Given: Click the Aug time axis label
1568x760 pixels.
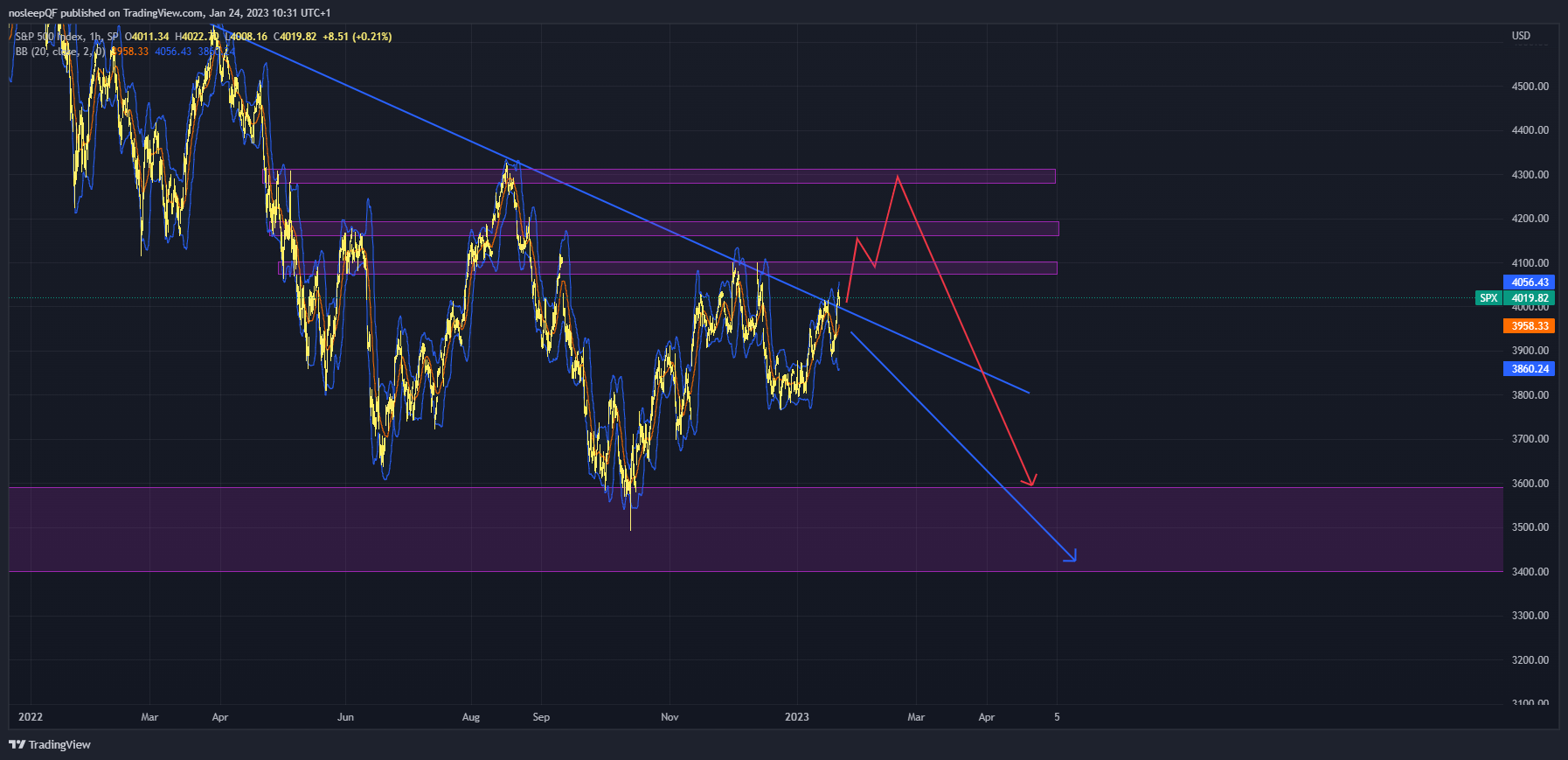Looking at the screenshot, I should point(471,717).
